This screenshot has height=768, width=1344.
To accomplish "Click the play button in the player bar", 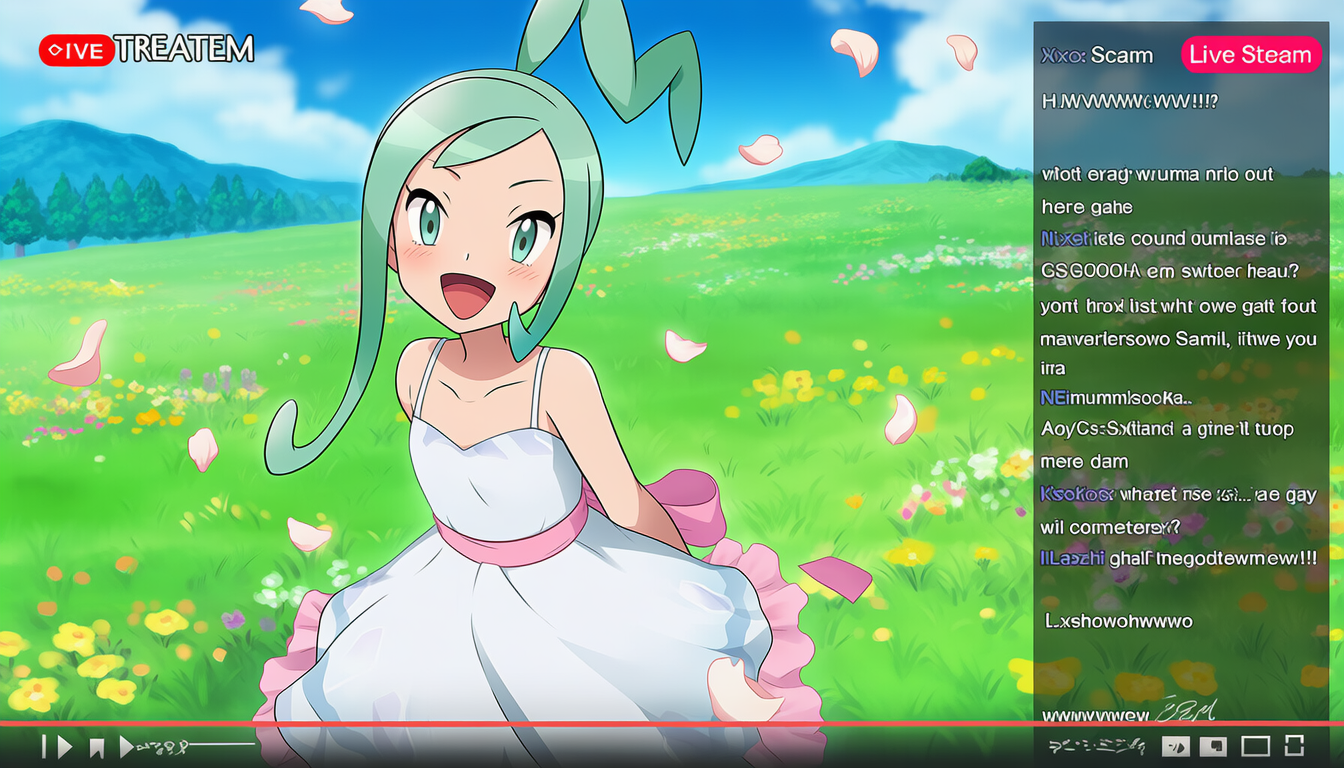I will click(65, 746).
